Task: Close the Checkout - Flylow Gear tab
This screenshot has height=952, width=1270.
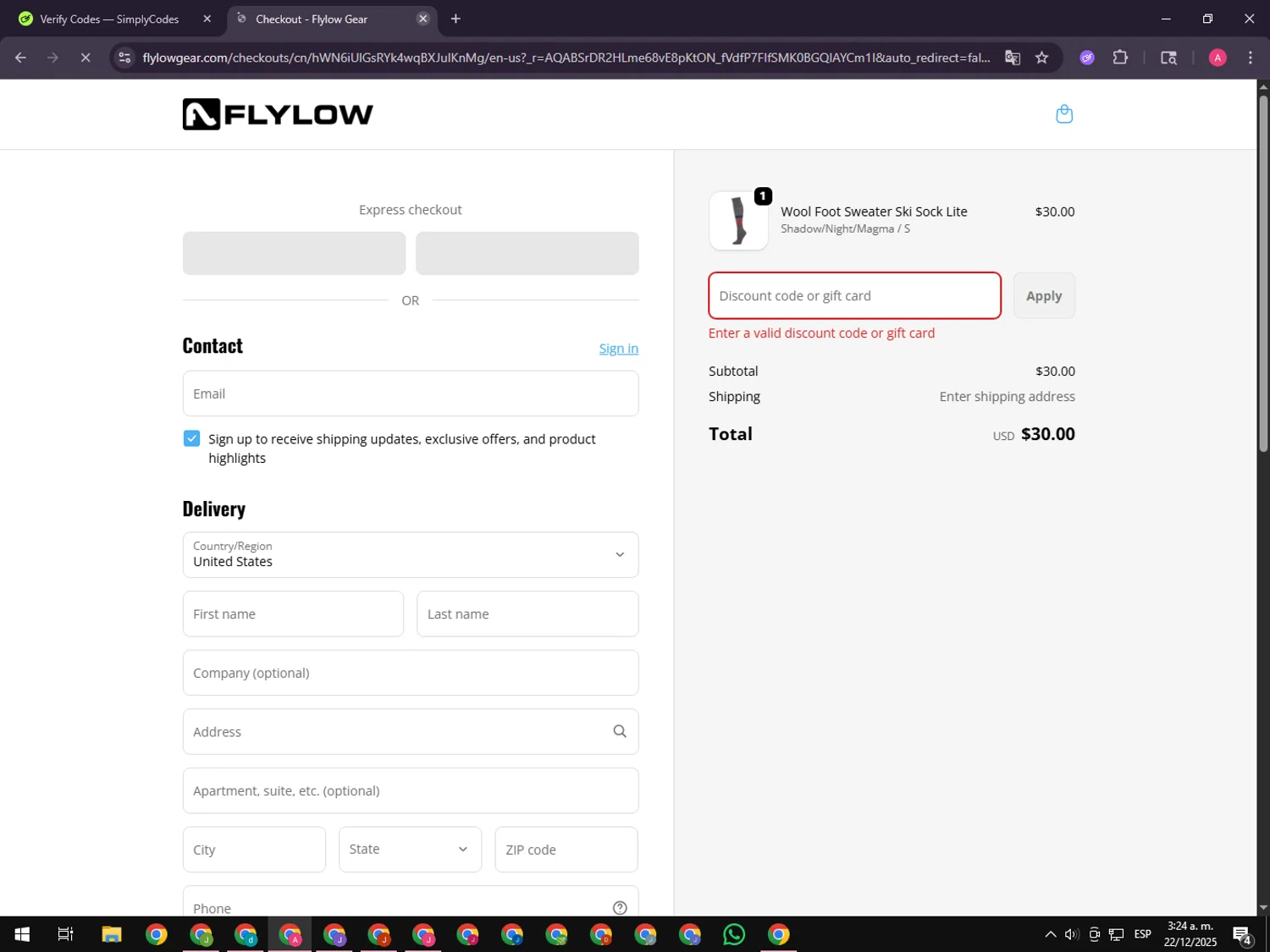Action: click(x=423, y=19)
